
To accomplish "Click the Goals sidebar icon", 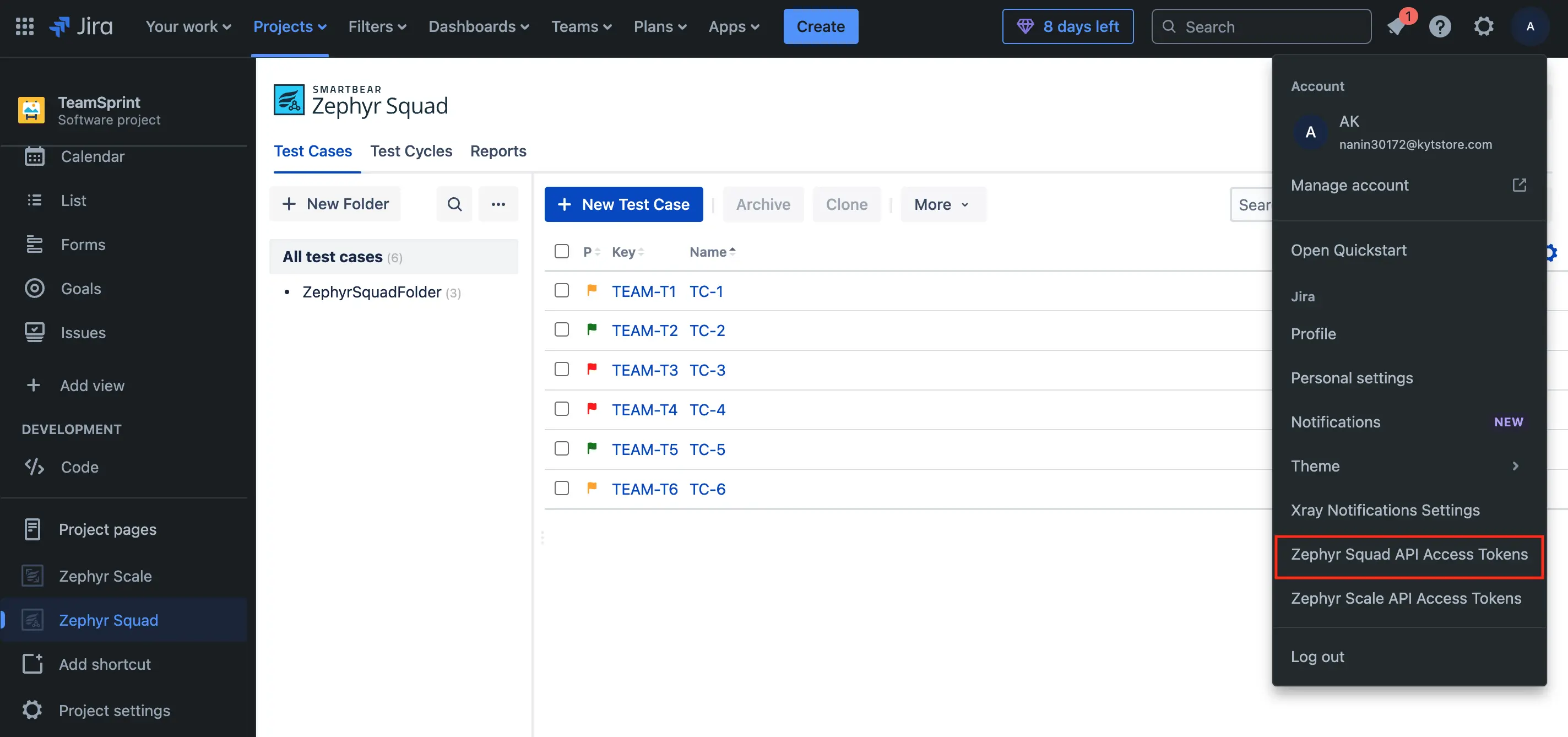I will tap(34, 289).
